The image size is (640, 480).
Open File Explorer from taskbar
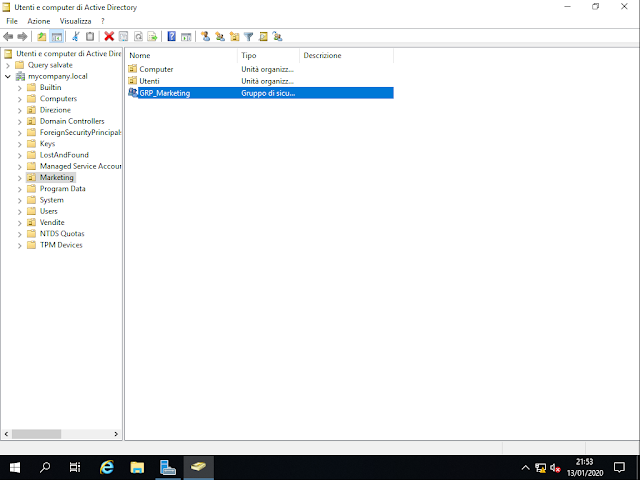tap(137, 467)
